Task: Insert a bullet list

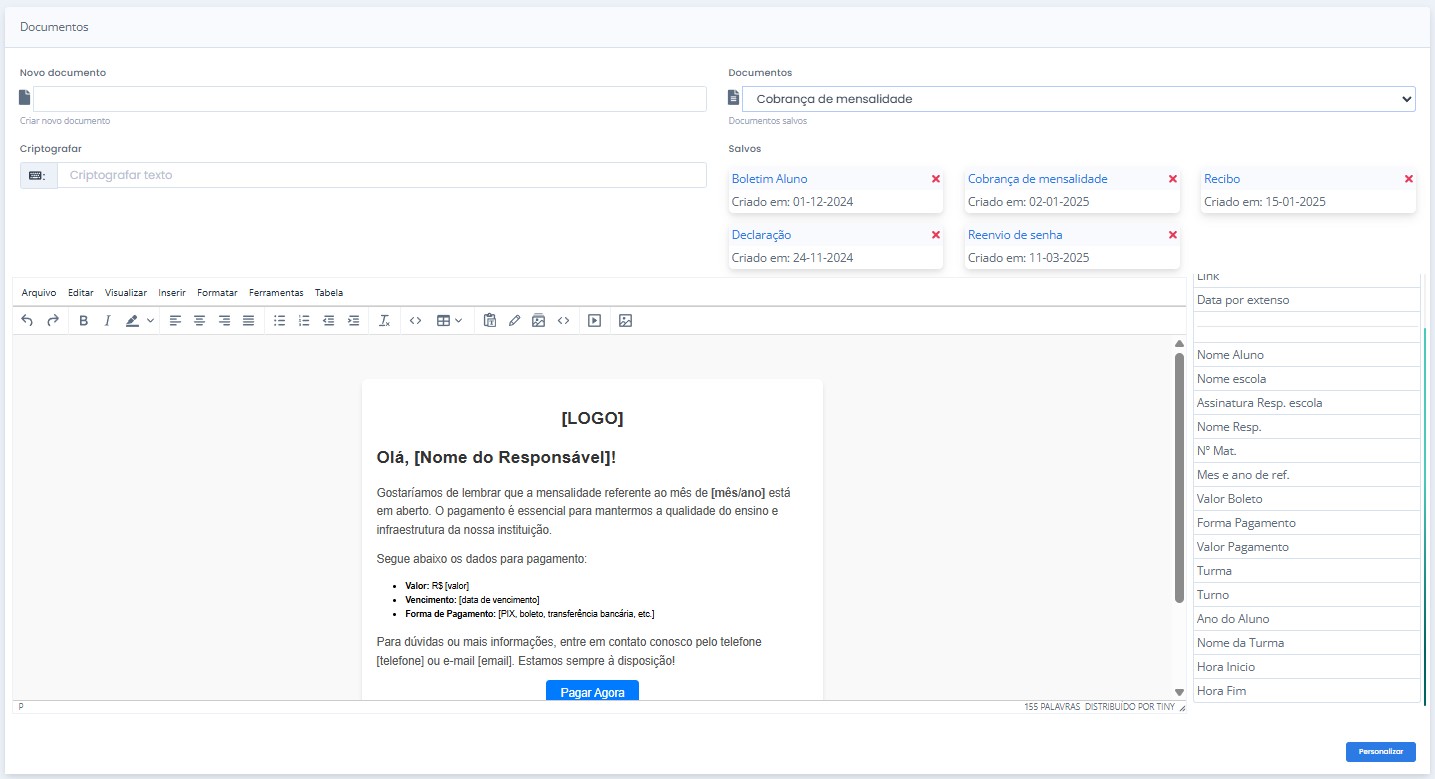Action: coord(280,321)
